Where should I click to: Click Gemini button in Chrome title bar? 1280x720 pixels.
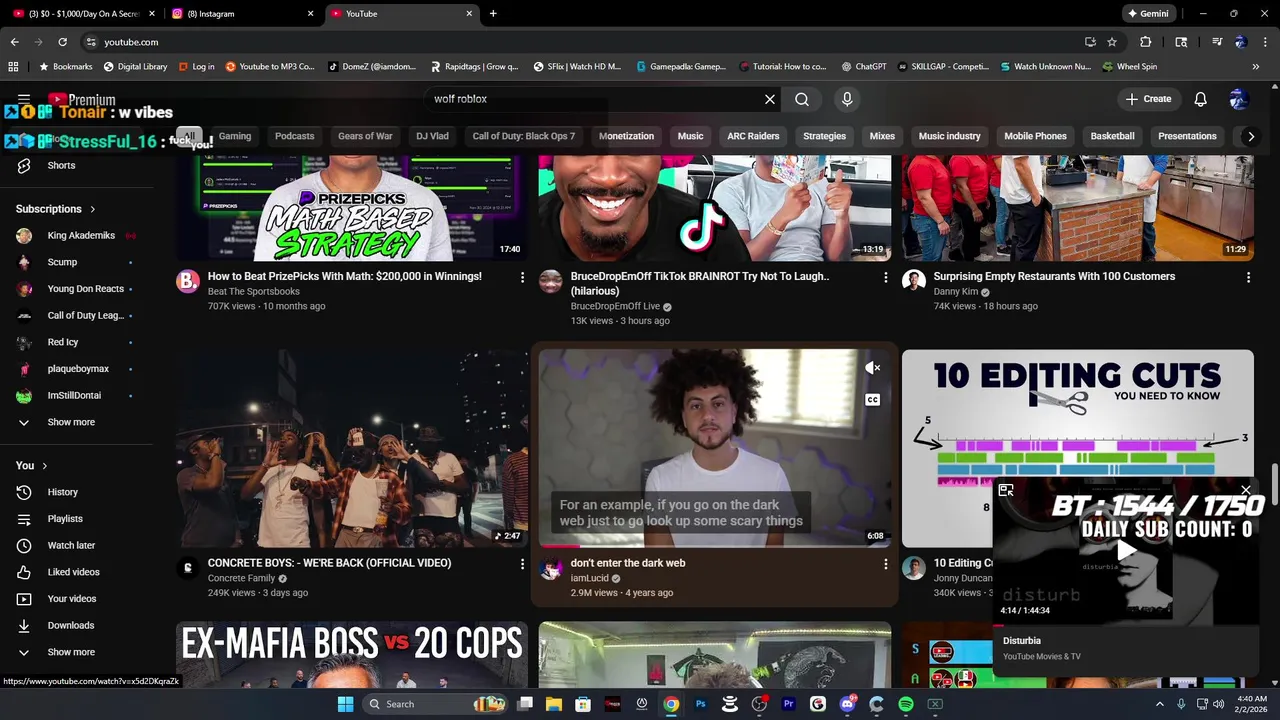(x=1148, y=14)
